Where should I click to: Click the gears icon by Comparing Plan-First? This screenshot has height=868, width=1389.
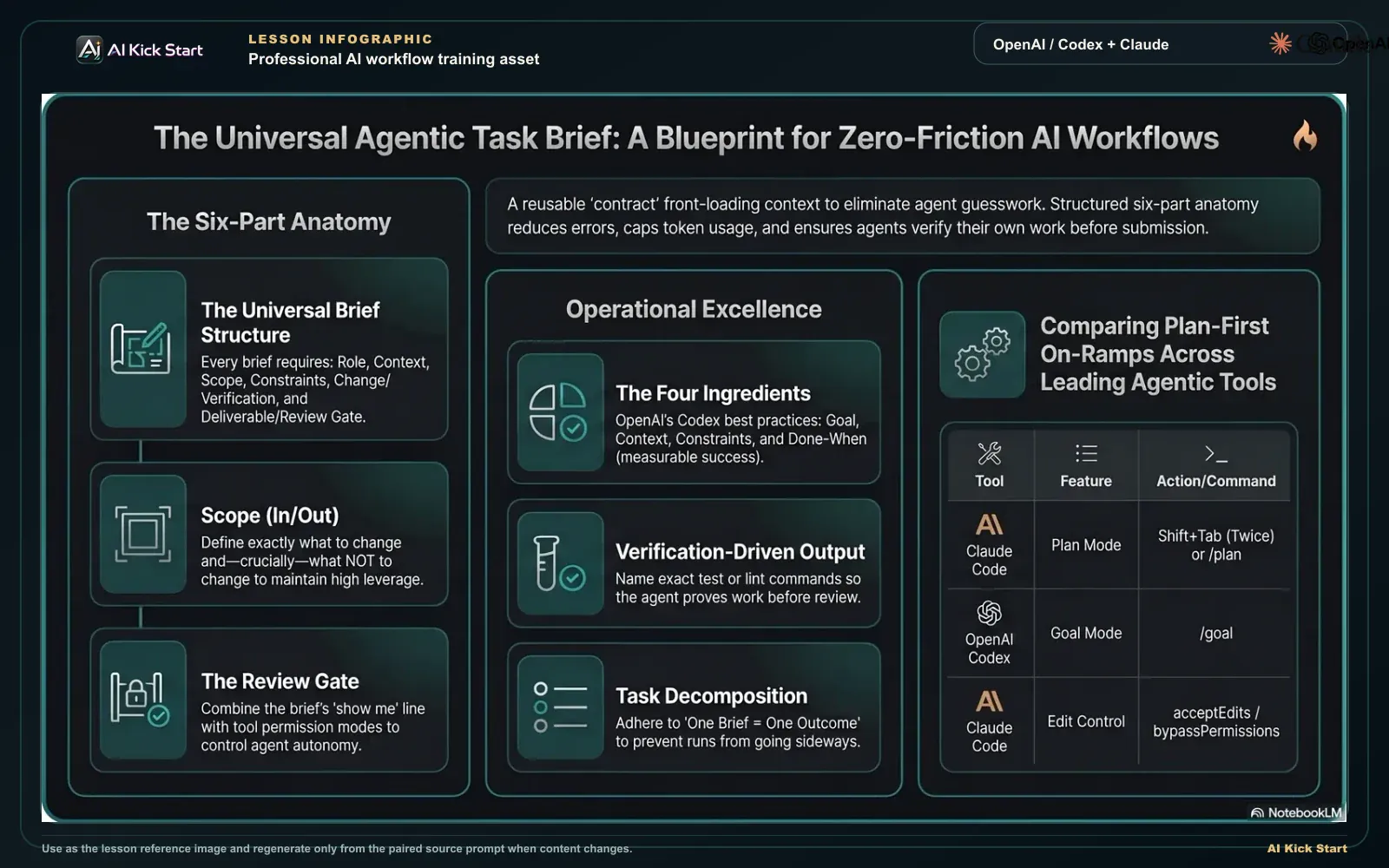tap(983, 354)
